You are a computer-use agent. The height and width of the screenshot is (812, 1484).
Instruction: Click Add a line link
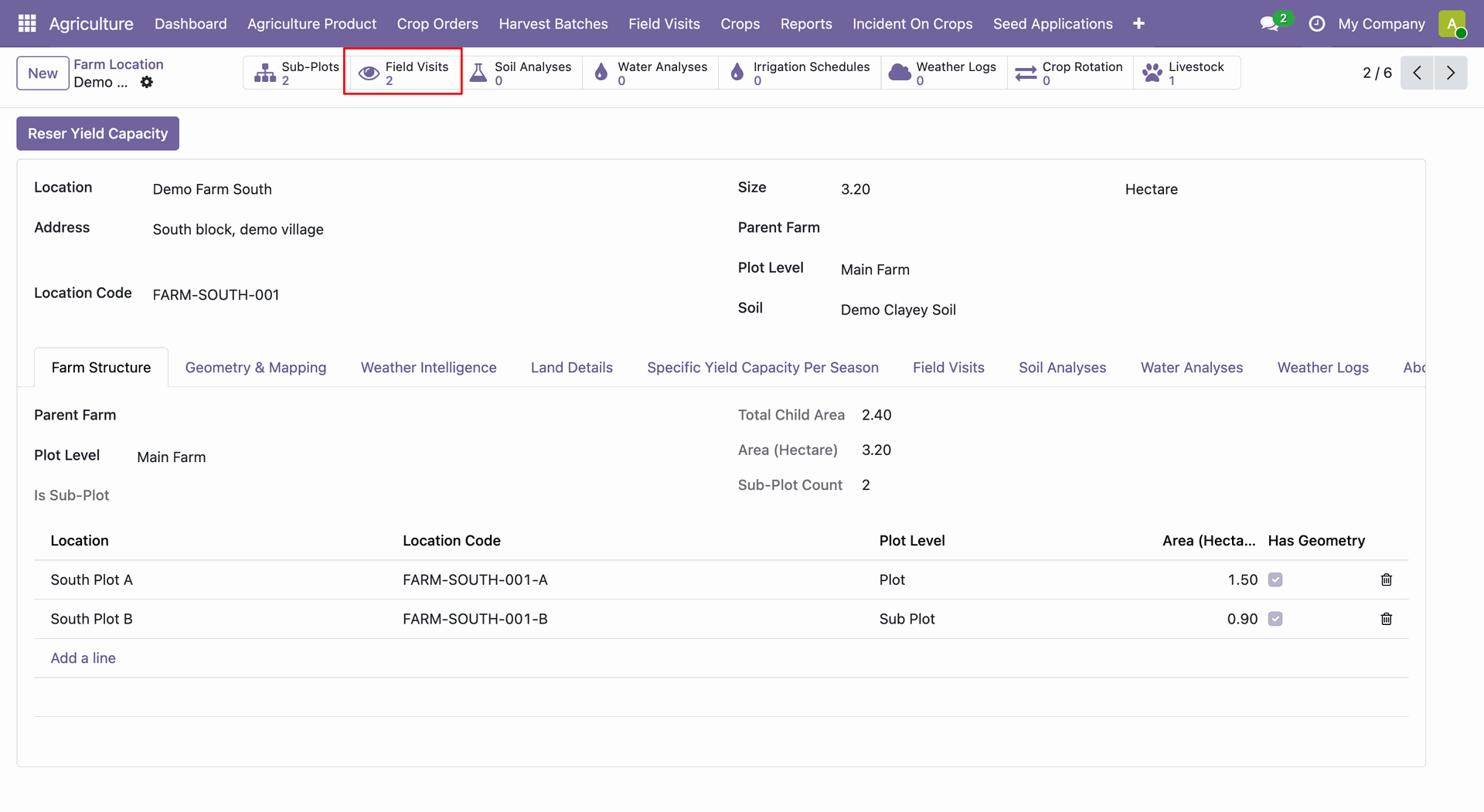tap(83, 658)
